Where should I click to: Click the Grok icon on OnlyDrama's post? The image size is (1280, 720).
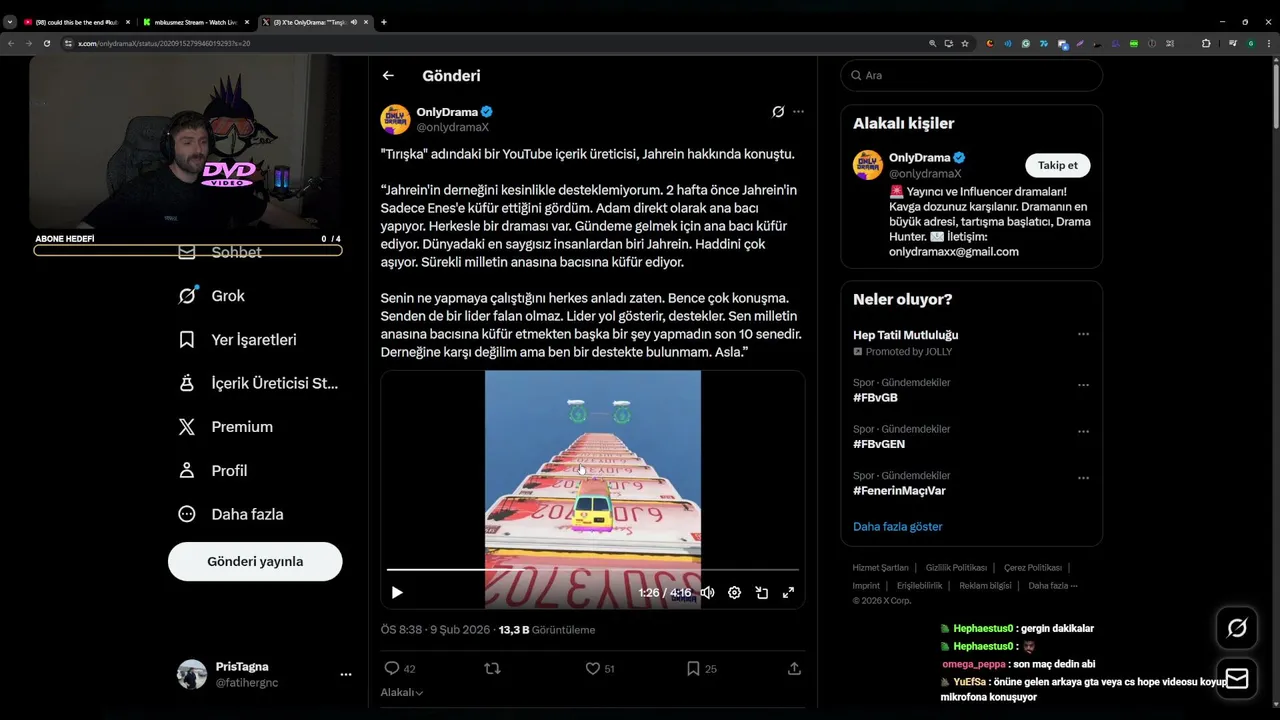click(778, 112)
